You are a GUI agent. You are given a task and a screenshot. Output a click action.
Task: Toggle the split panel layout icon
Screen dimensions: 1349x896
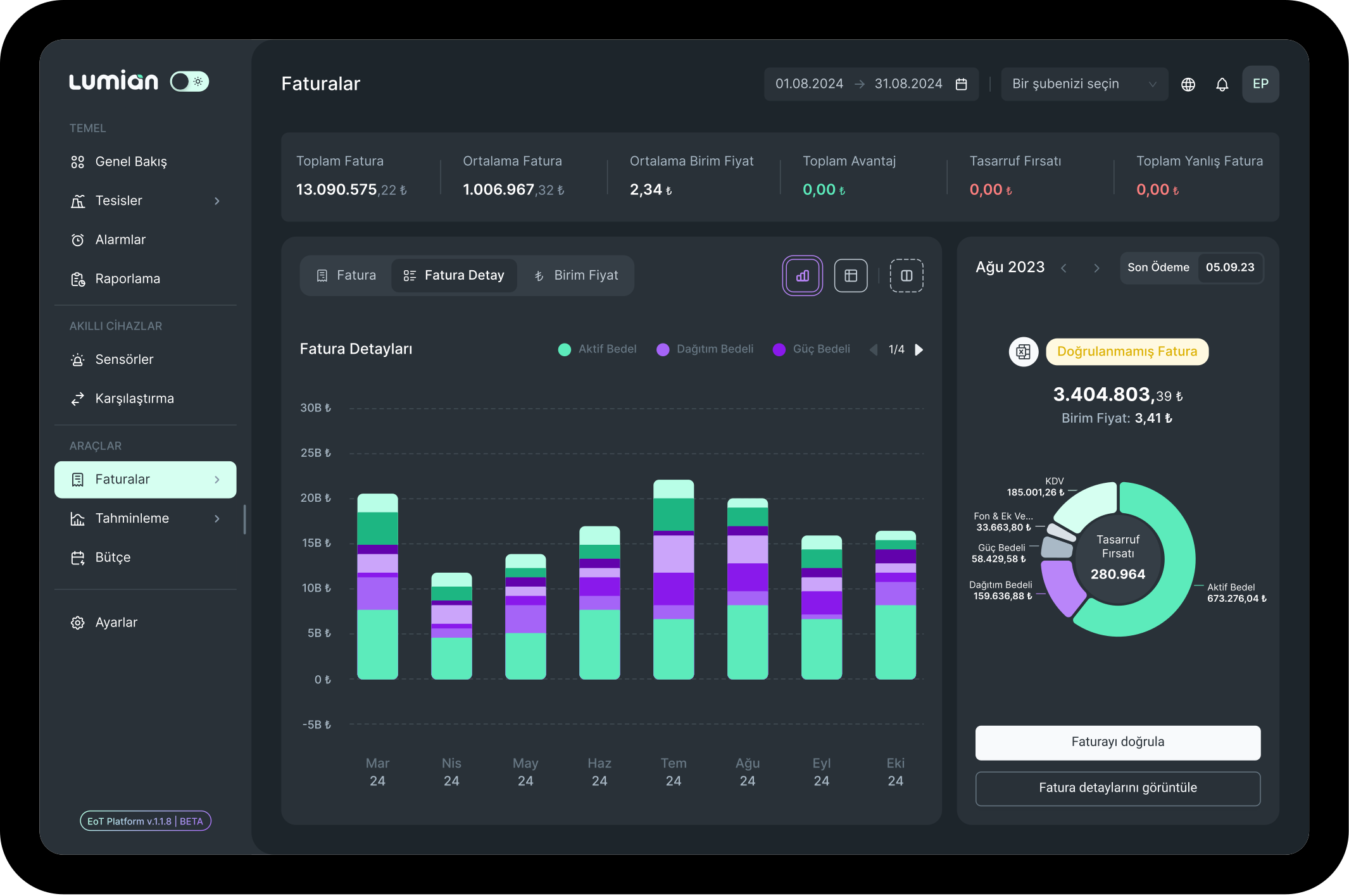click(x=907, y=276)
